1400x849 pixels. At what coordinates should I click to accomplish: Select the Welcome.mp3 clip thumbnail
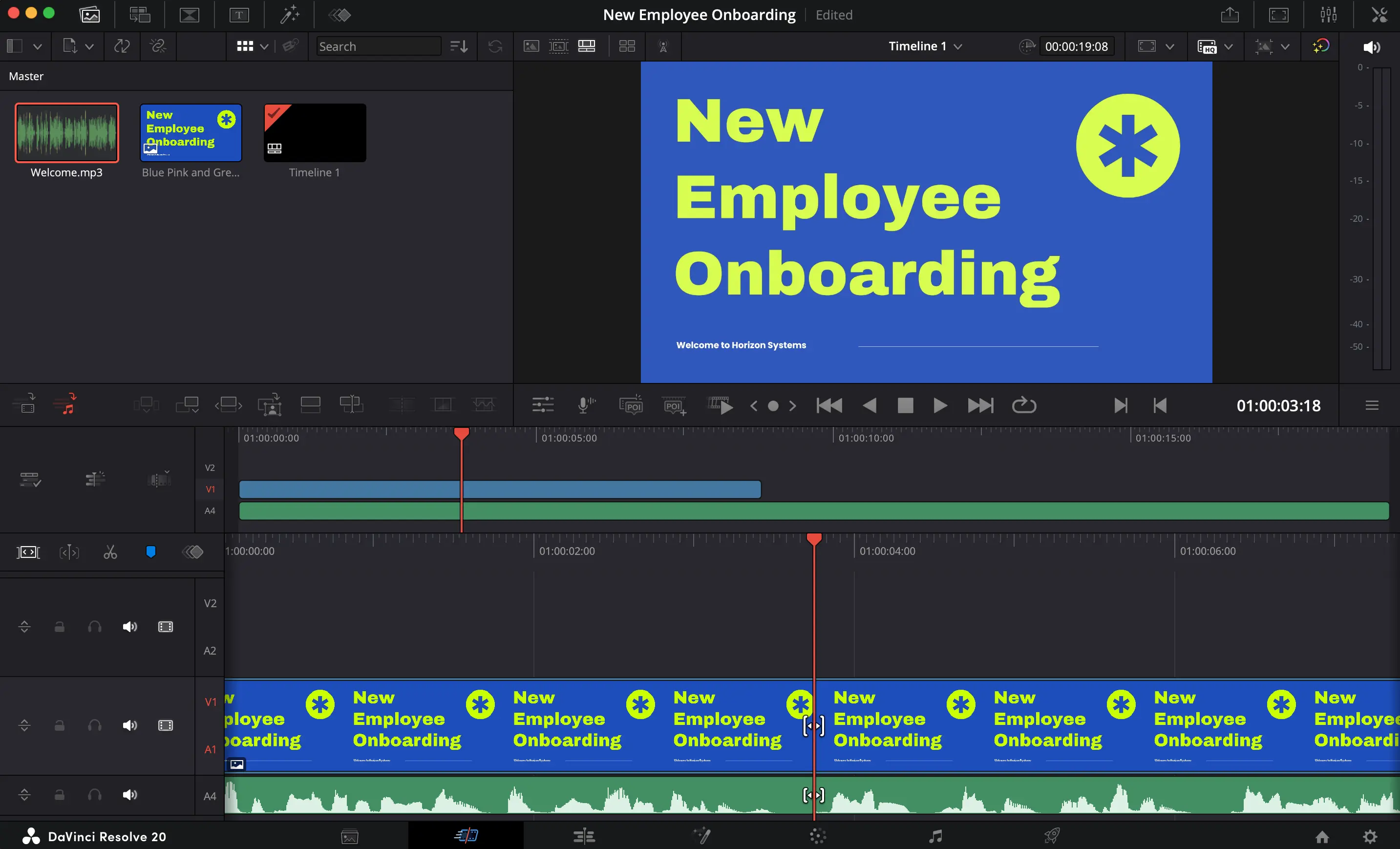point(66,133)
